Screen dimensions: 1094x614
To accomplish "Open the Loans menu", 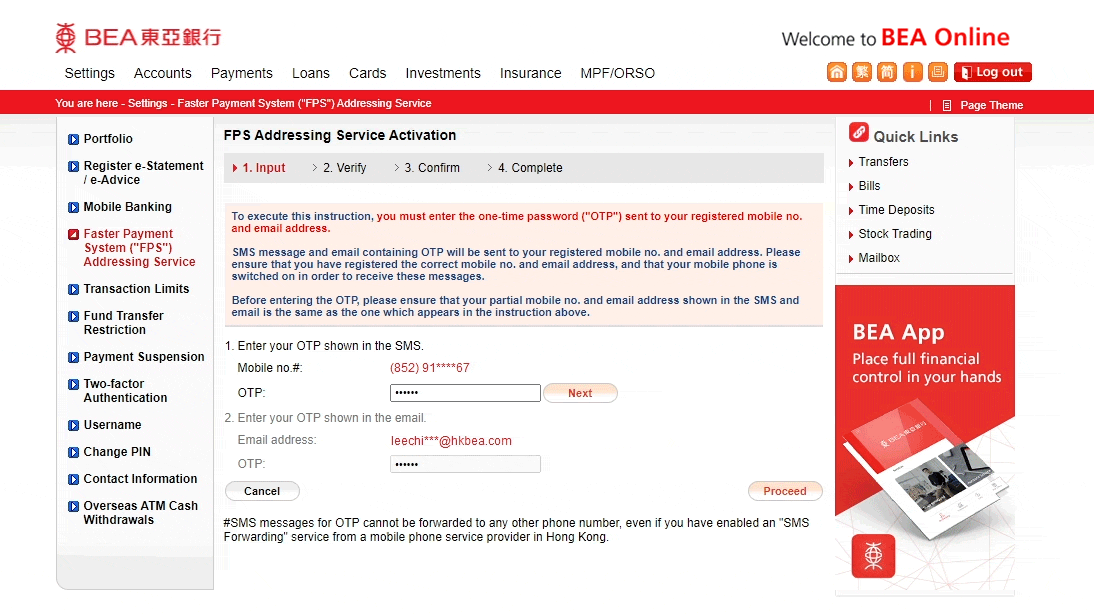I will point(310,73).
